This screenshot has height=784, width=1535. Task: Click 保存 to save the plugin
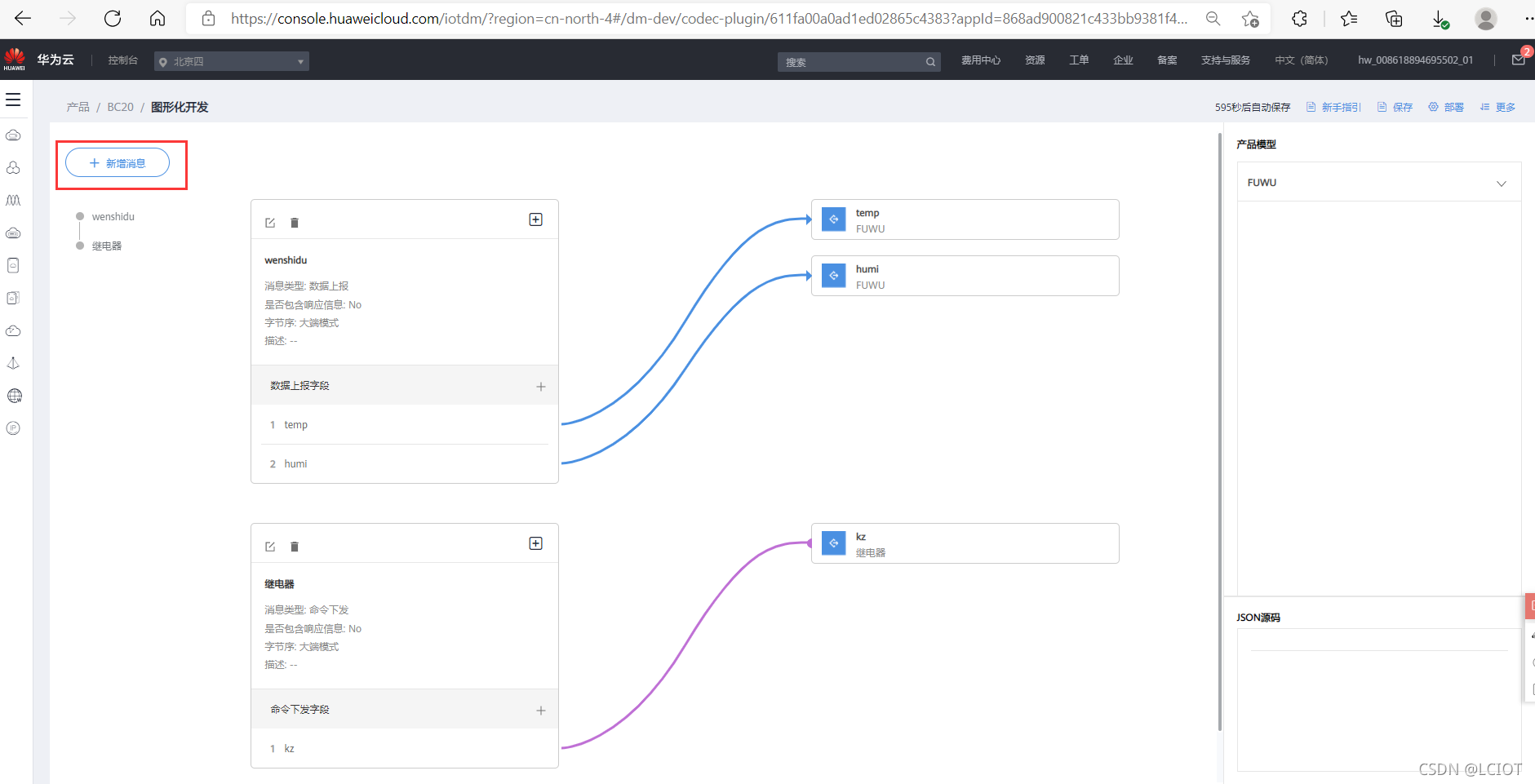(x=1395, y=107)
